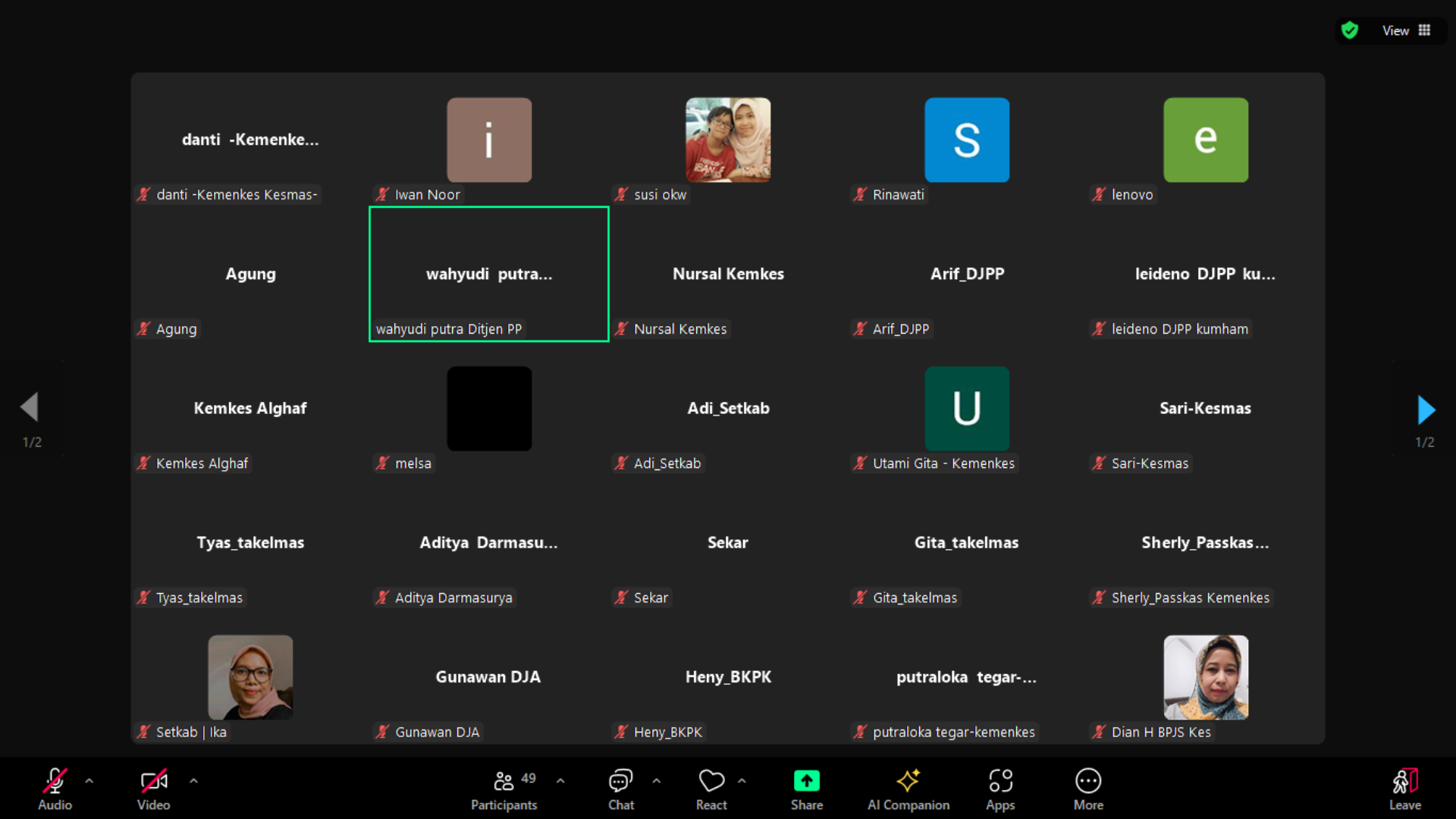1456x819 pixels.
Task: Click the 'Sari-Kesmas' name label
Action: point(1150,463)
